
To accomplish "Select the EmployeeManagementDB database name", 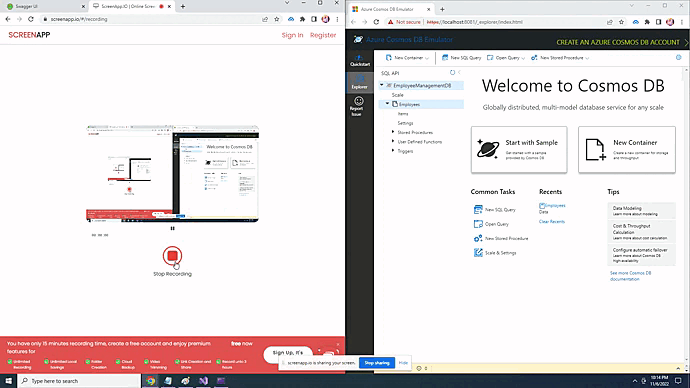I will point(422,85).
